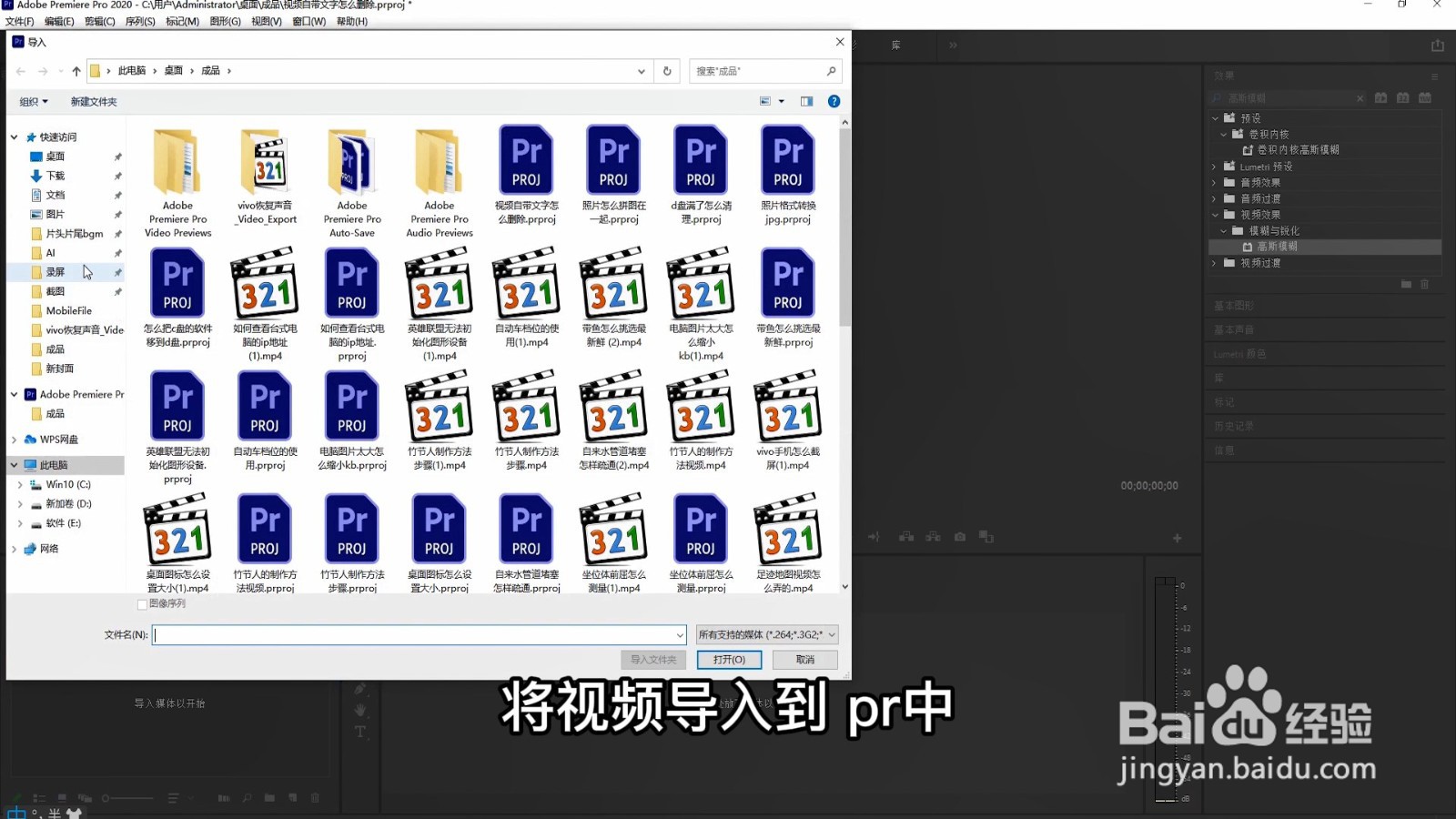Open the Effects panel hamburger menu
Screen dimensions: 1456x819
pyautogui.click(x=1437, y=76)
